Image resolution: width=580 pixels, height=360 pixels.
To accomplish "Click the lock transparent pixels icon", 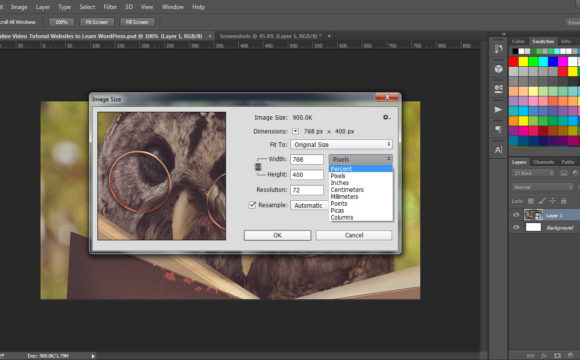I will click(530, 201).
